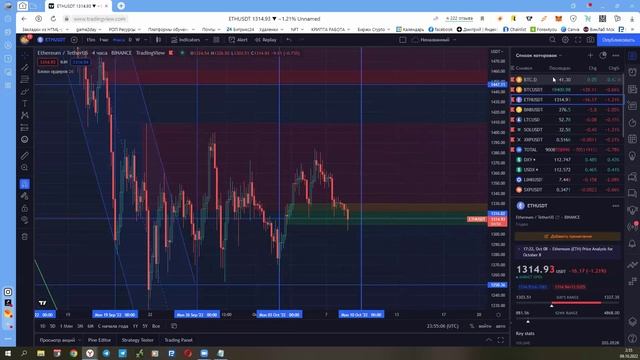This screenshot has width=640, height=360.
Task: Open the ideas lightbulb icon in right sidebar
Action: 632,156
